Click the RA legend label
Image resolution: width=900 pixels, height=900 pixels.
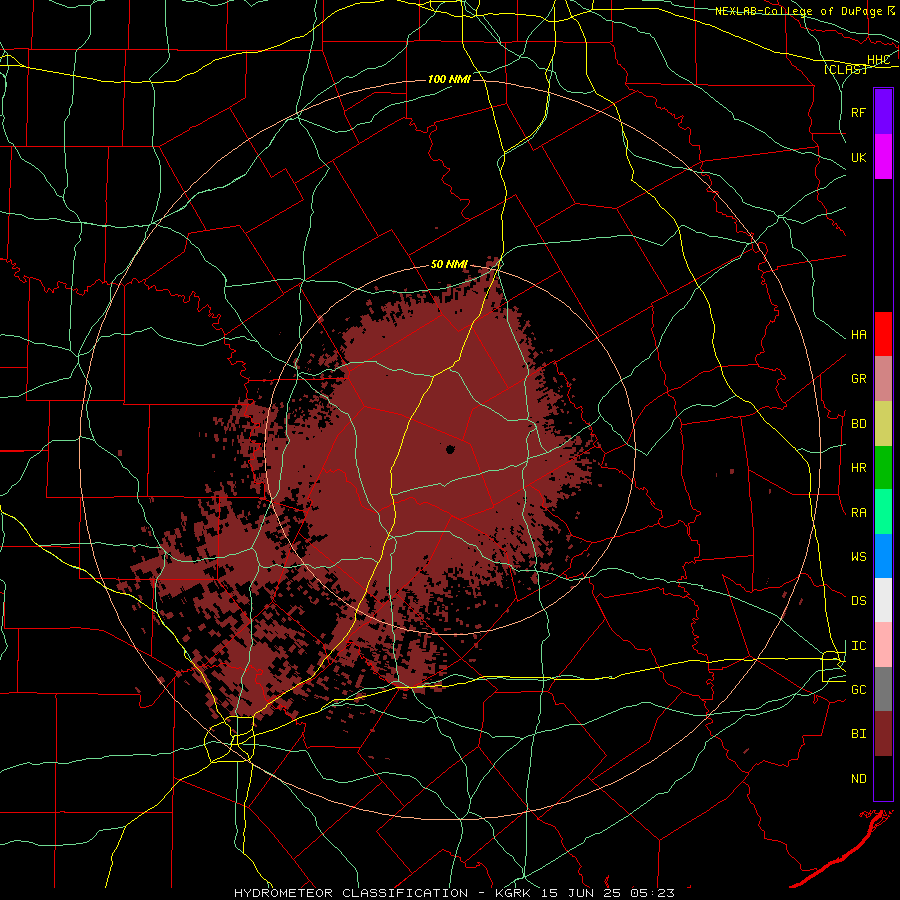858,513
